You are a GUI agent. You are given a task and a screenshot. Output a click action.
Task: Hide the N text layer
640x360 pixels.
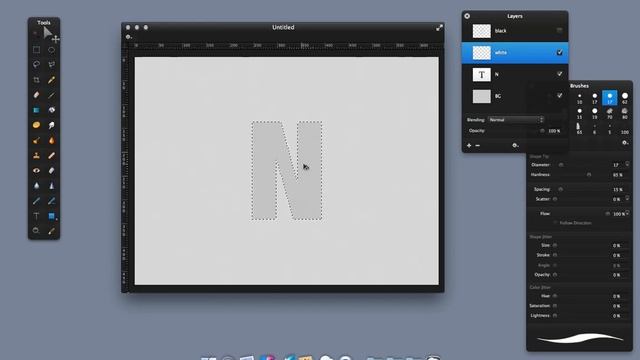coord(559,74)
